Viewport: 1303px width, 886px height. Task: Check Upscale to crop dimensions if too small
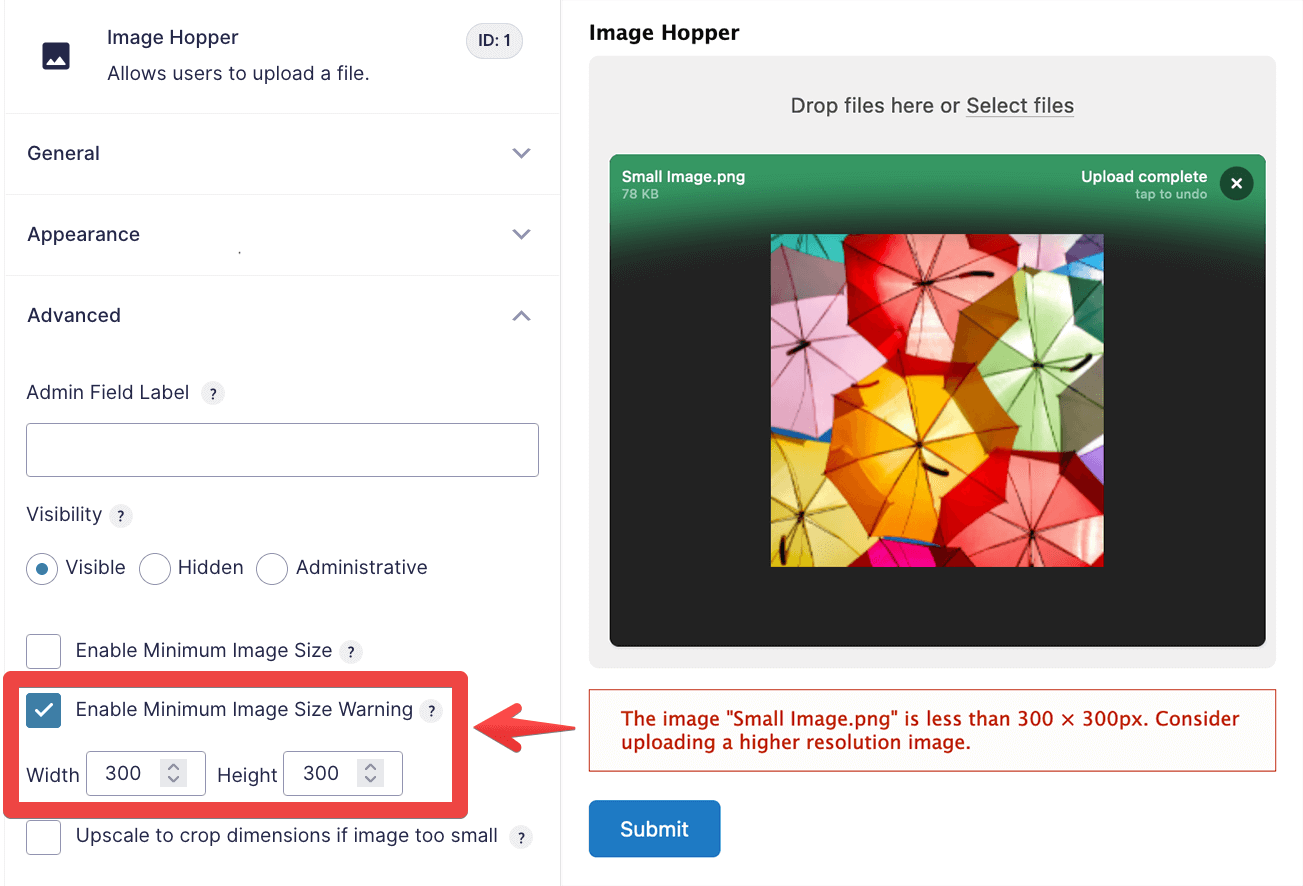pos(43,837)
